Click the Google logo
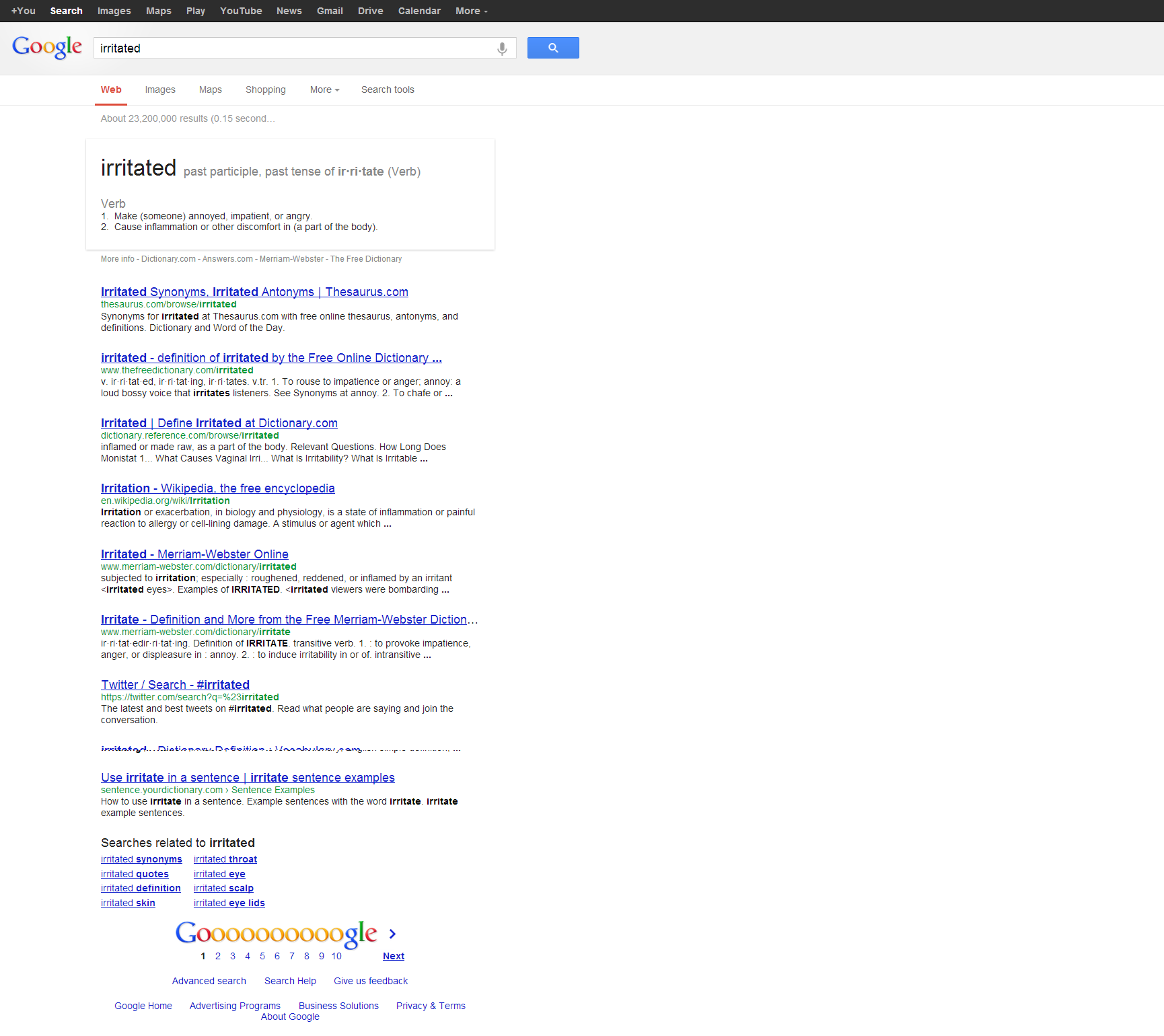Screen dimensions: 1164x1036 coord(47,47)
